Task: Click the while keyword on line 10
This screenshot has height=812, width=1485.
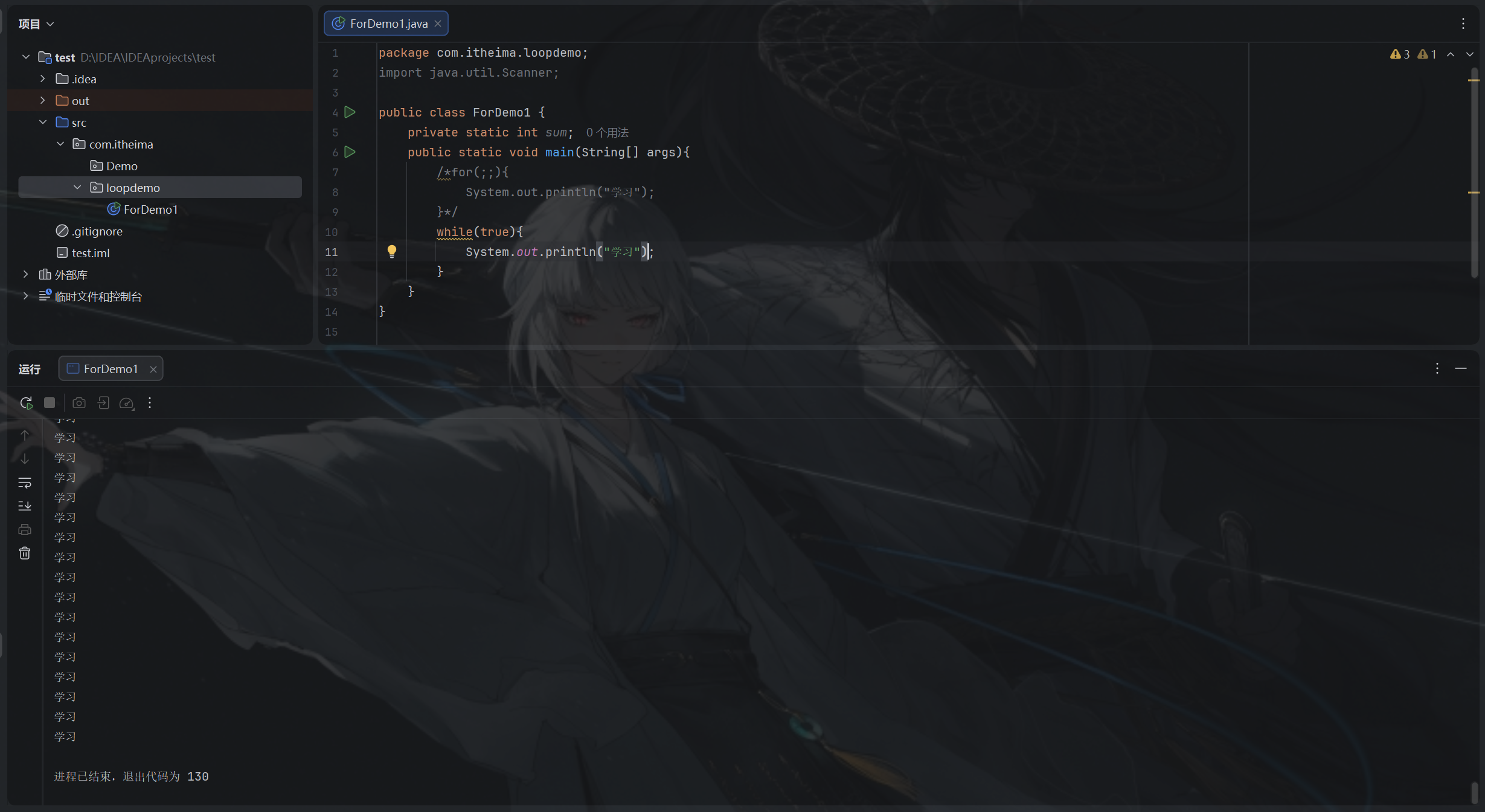Action: (x=454, y=232)
